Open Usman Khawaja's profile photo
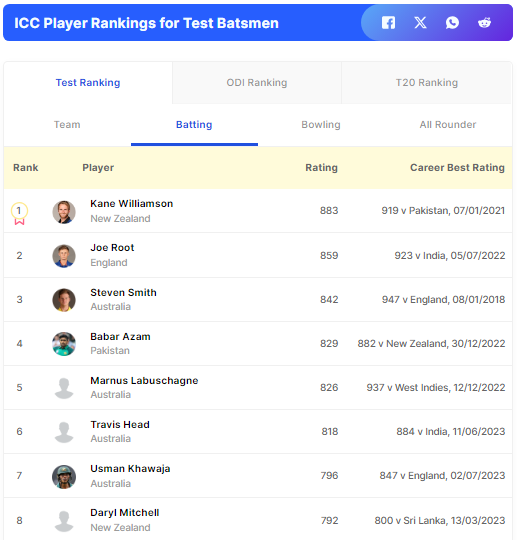517x540 pixels. [x=64, y=477]
